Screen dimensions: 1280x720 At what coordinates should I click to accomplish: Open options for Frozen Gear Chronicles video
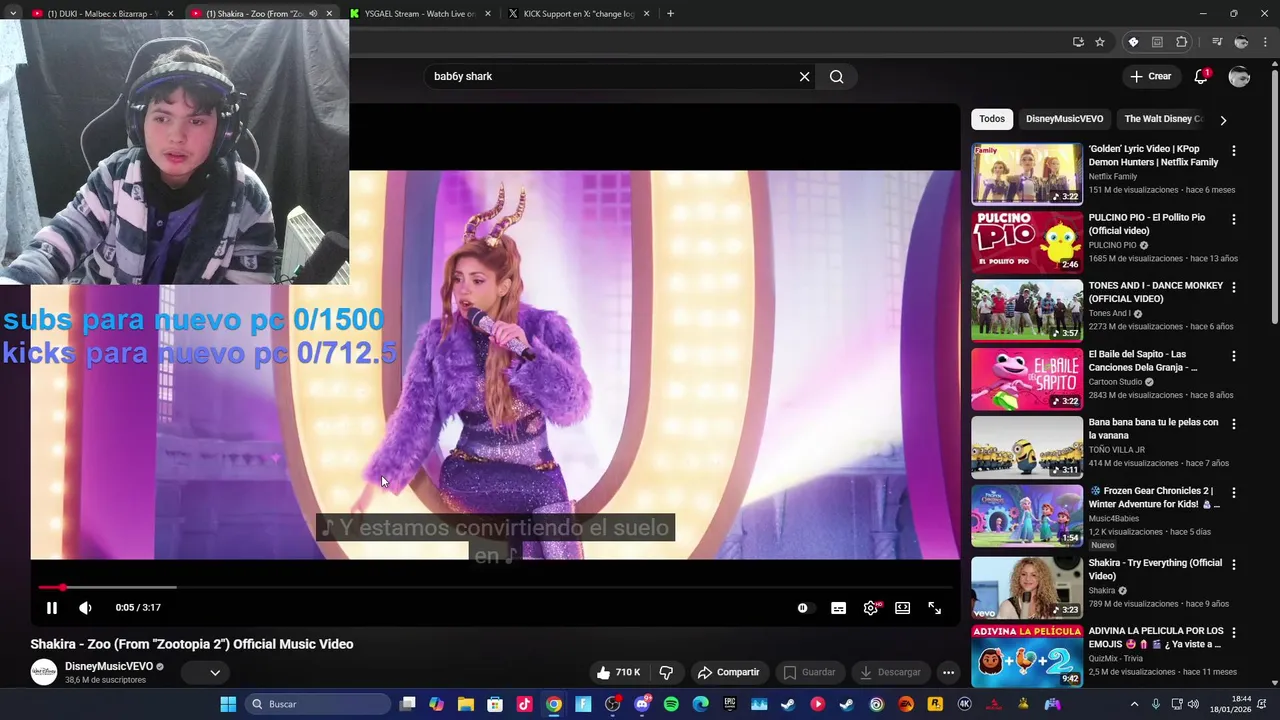point(1233,492)
